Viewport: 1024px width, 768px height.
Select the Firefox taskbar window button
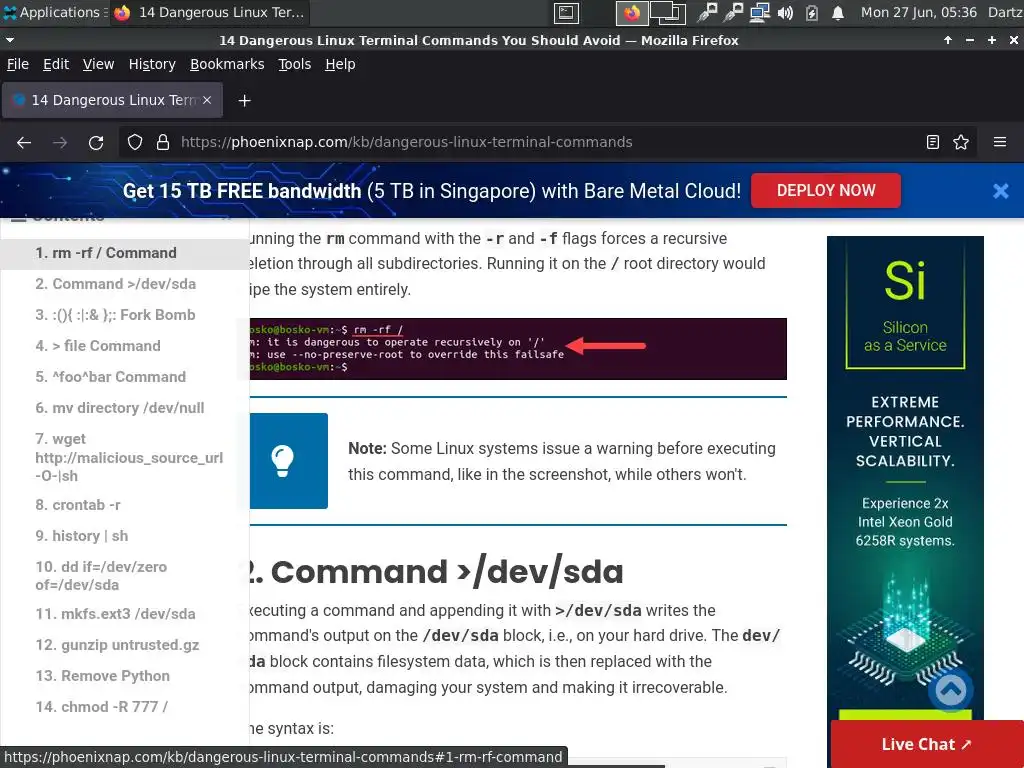[x=210, y=12]
